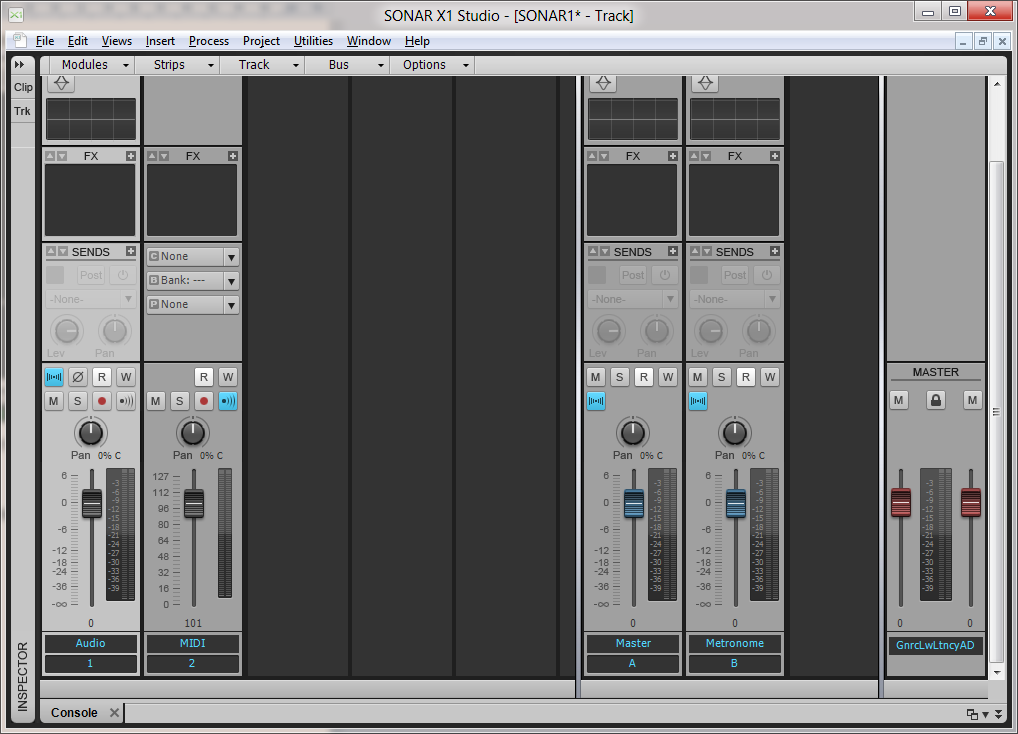Image resolution: width=1018 pixels, height=734 pixels.
Task: Click the lock icon on the MASTER output strip
Action: coord(936,400)
